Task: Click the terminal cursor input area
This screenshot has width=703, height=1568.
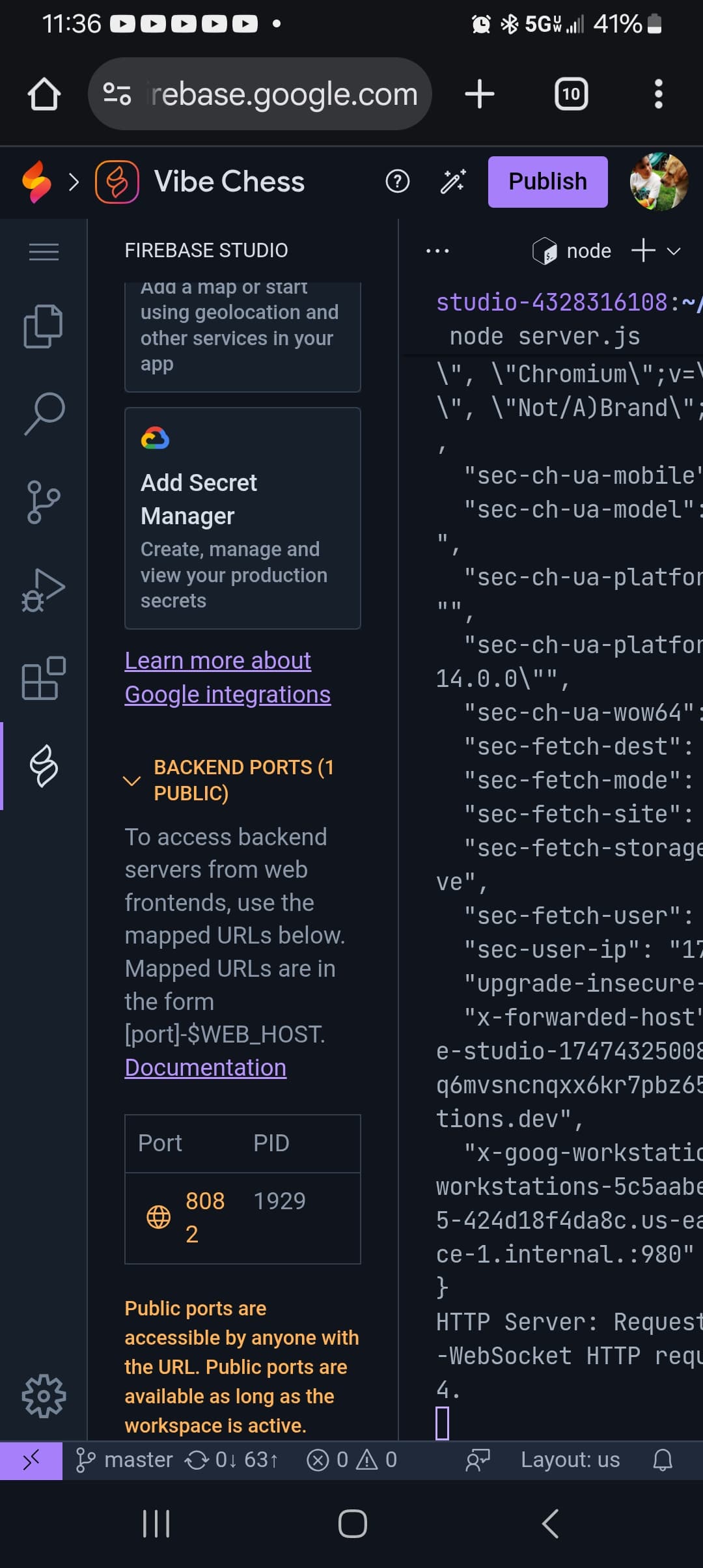Action: tap(442, 1423)
